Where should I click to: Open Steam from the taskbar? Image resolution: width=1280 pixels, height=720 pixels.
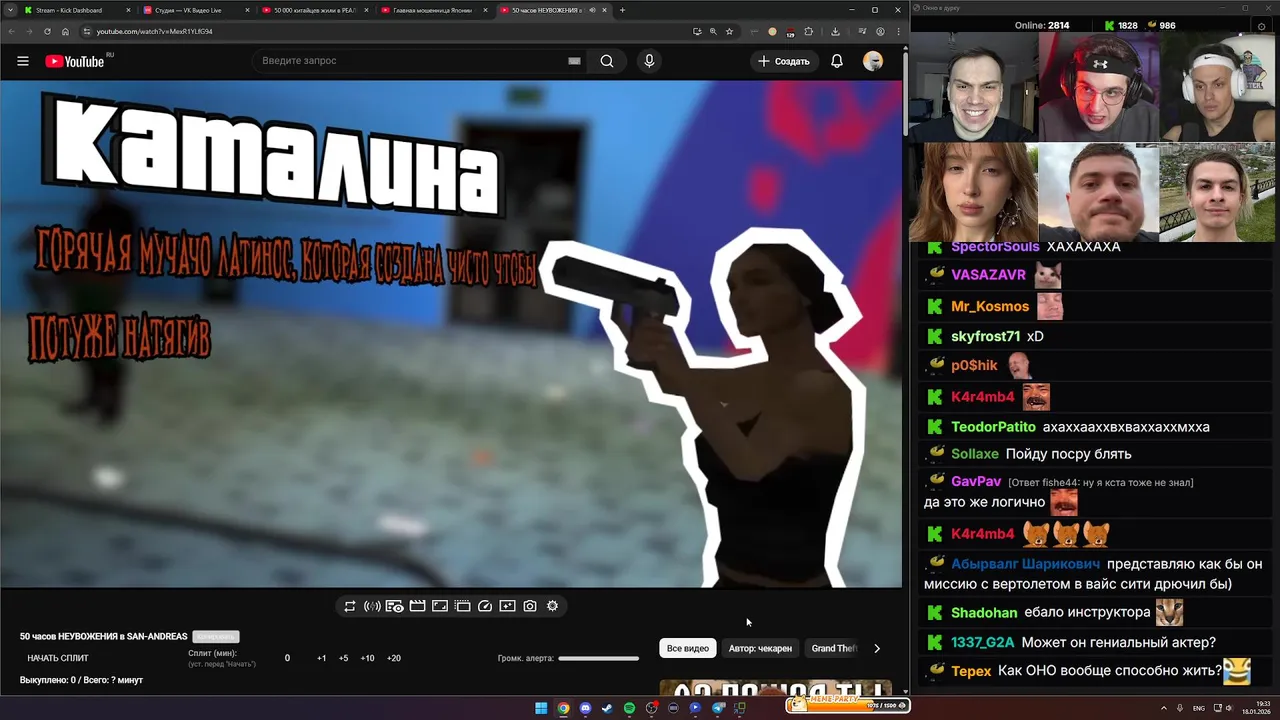pos(607,708)
